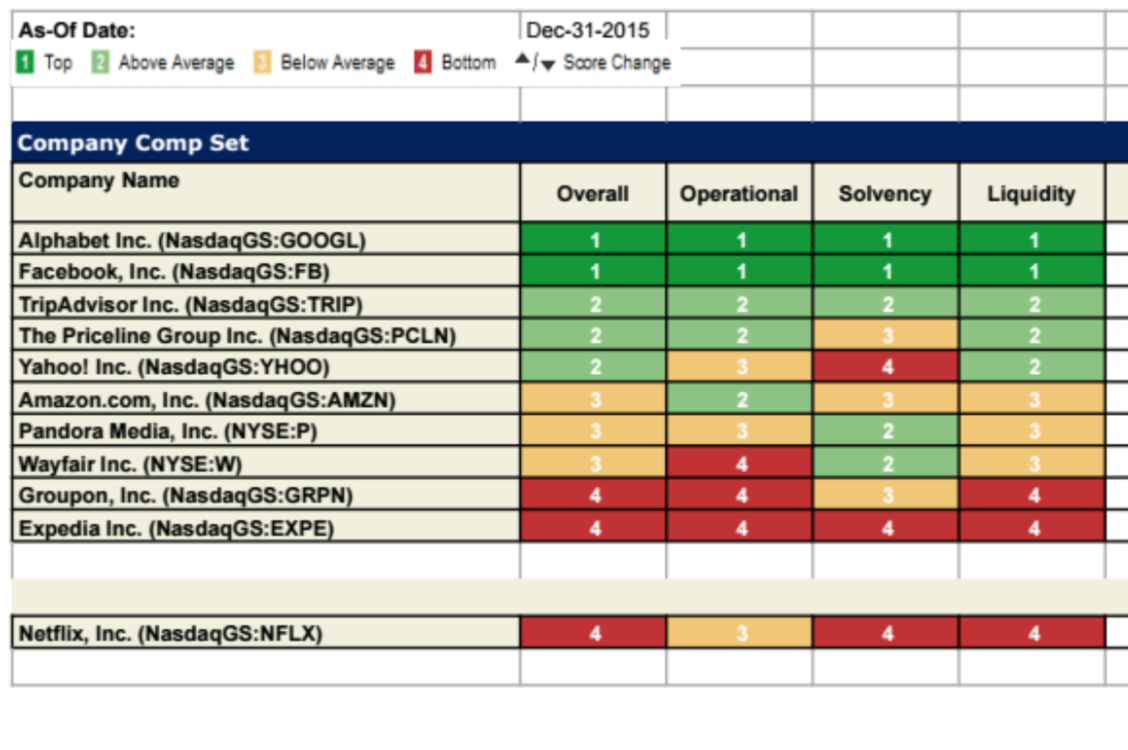Screen dimensions: 1128x750
Task: Click Expedia's Liquidity score cell
Action: [1032, 527]
